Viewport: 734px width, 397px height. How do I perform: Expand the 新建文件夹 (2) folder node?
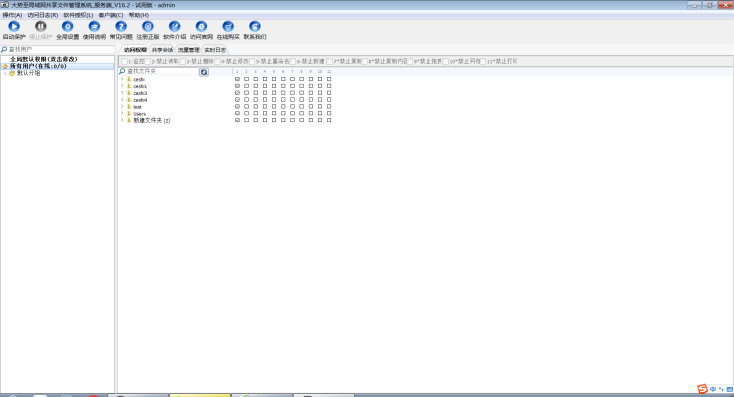122,120
